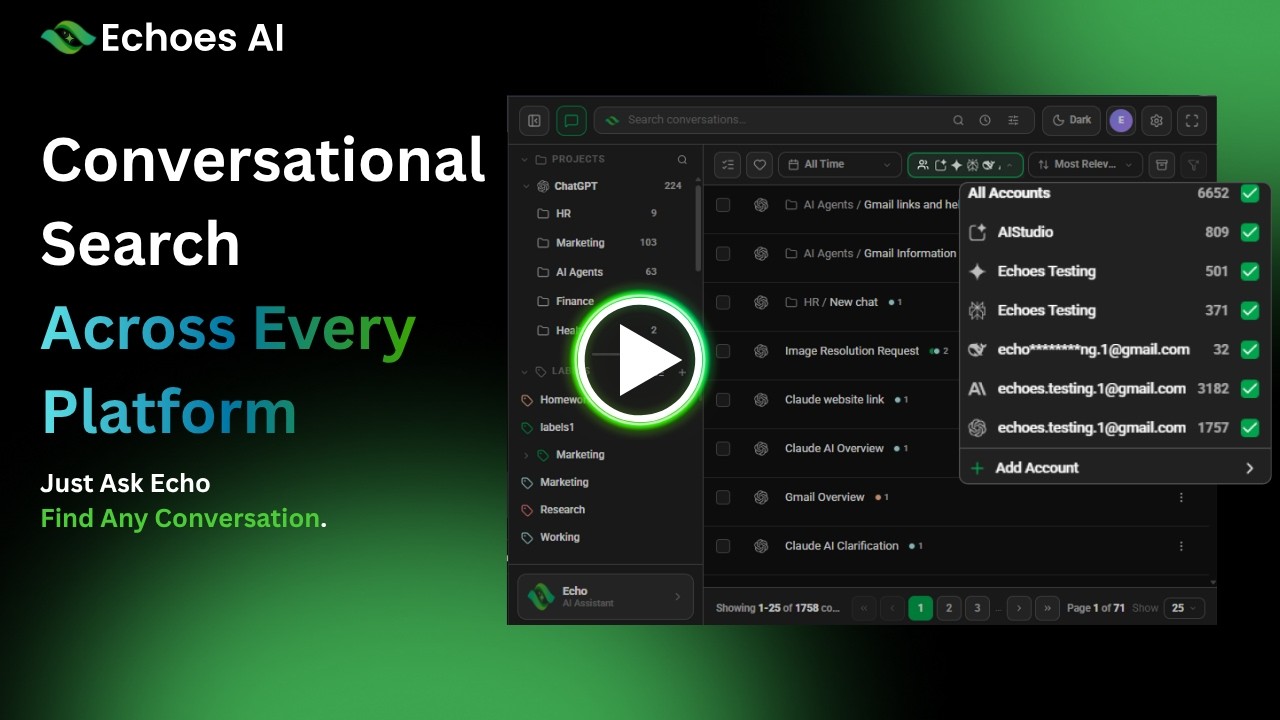
Task: Open the All Time date dropdown
Action: click(840, 164)
